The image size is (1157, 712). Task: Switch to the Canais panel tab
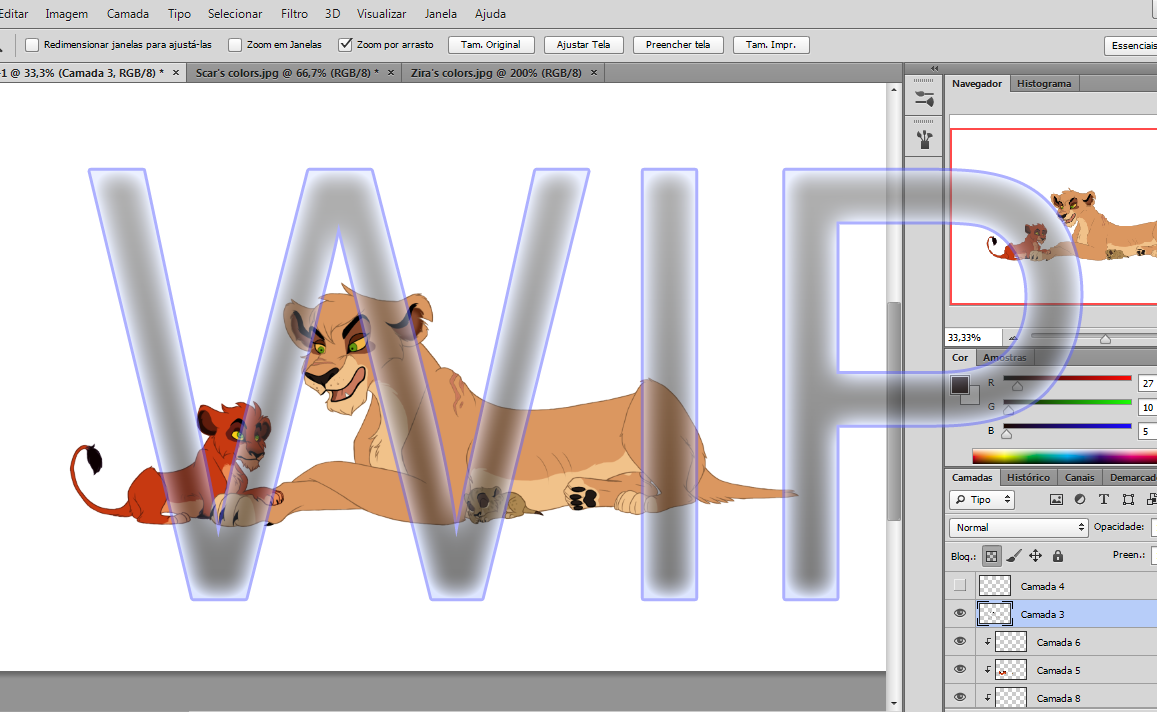[1080, 477]
